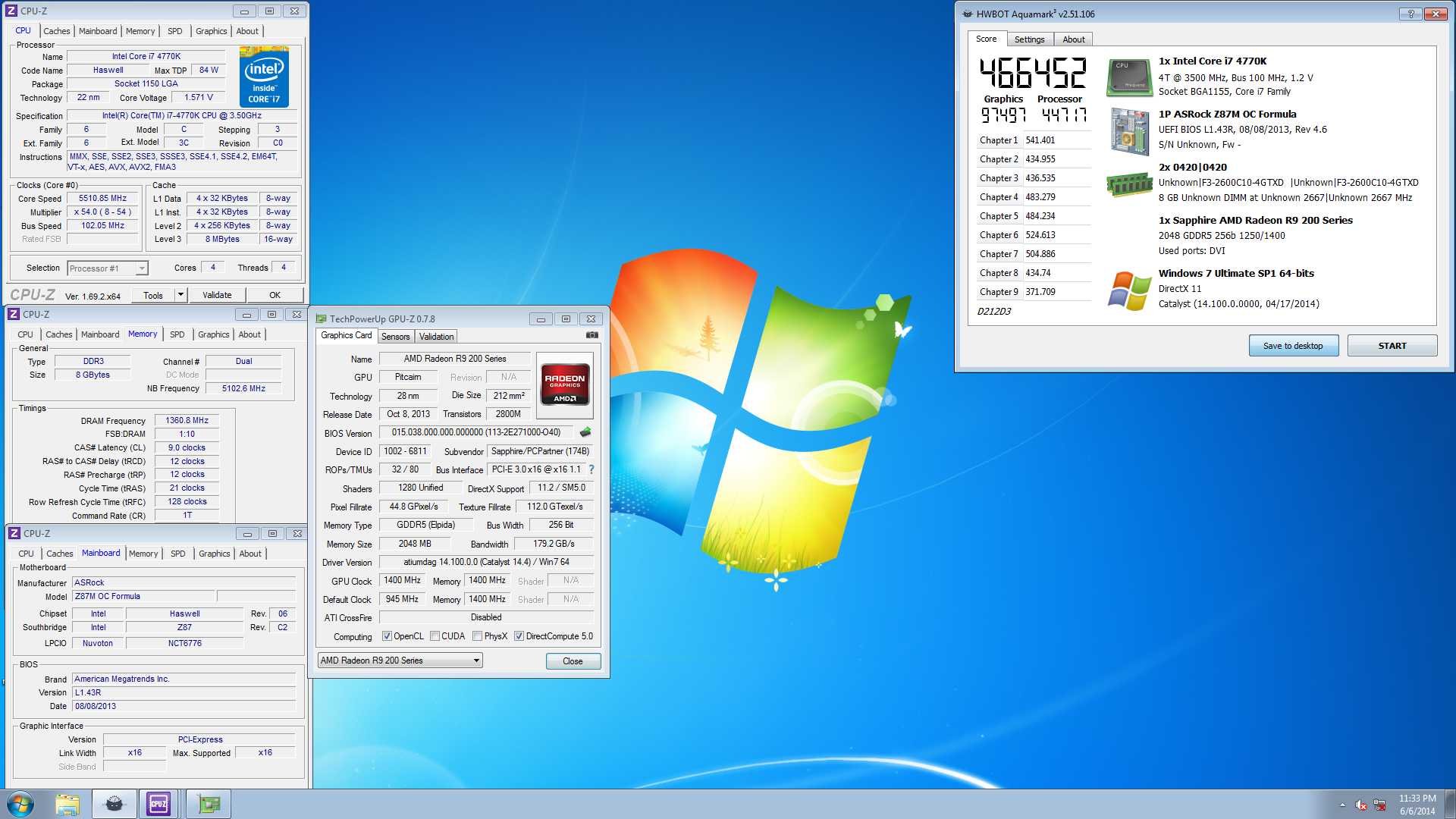
Task: Click the START button in Aquamark
Action: [1392, 346]
